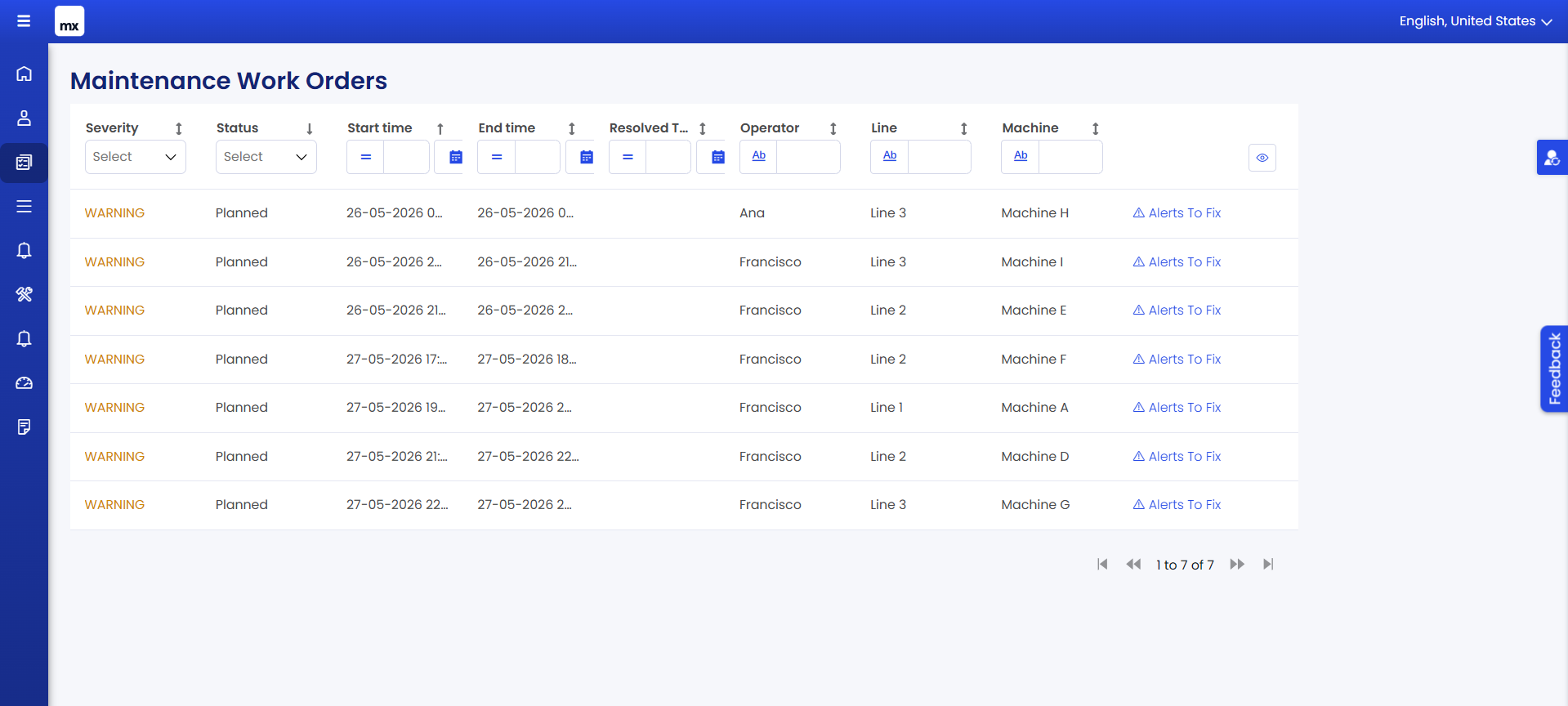Open the Operator column Ab filter type selector
The image size is (1568, 706).
click(759, 156)
